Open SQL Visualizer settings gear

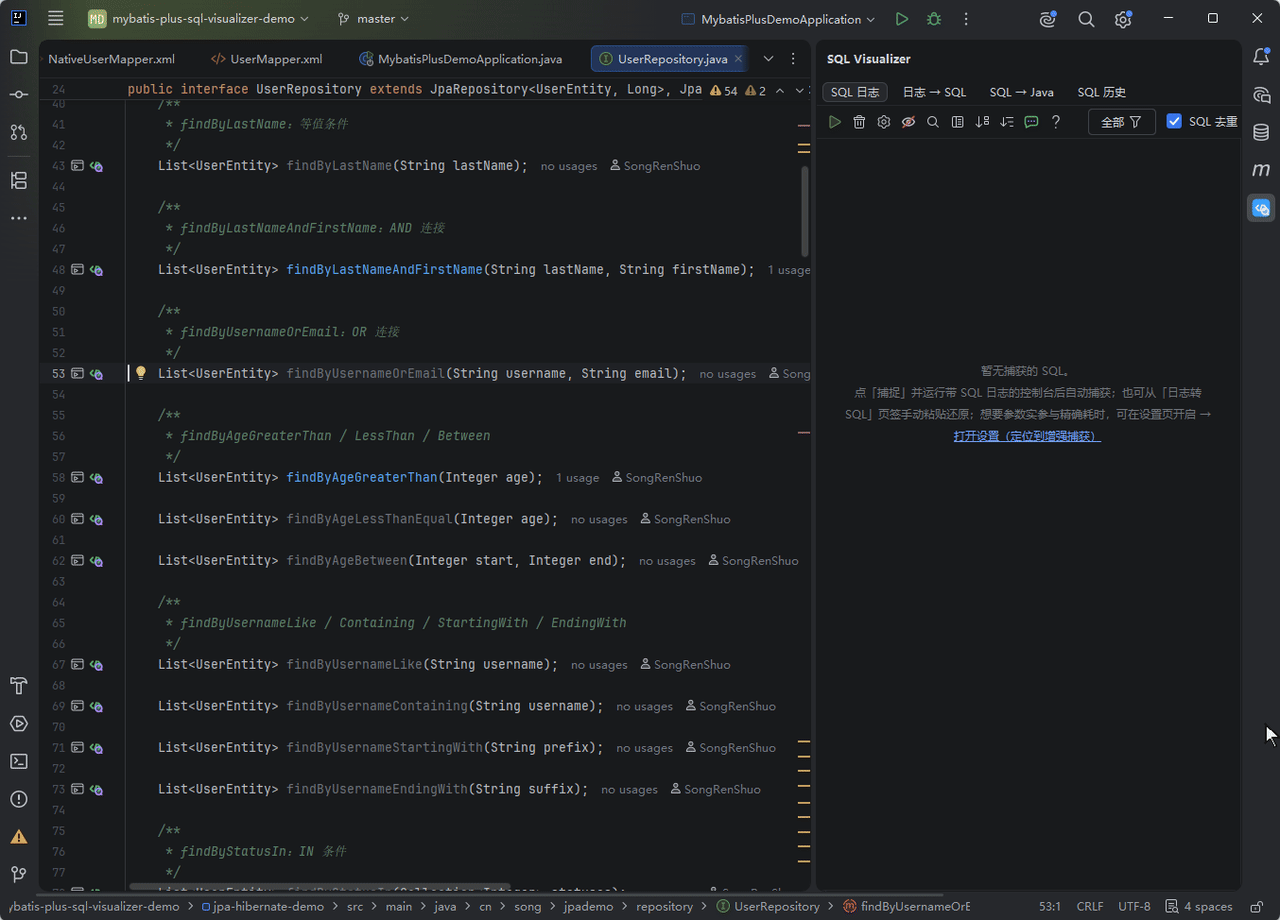coord(884,122)
